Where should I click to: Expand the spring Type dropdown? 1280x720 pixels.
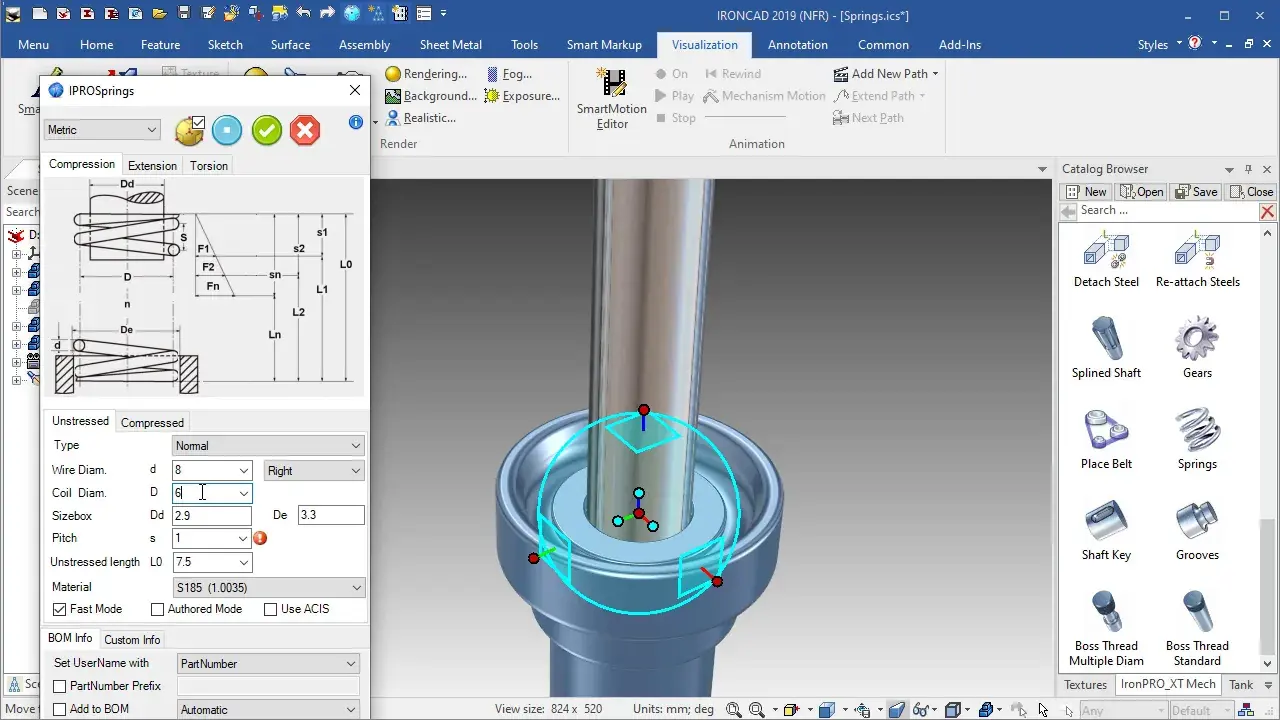pyautogui.click(x=268, y=446)
